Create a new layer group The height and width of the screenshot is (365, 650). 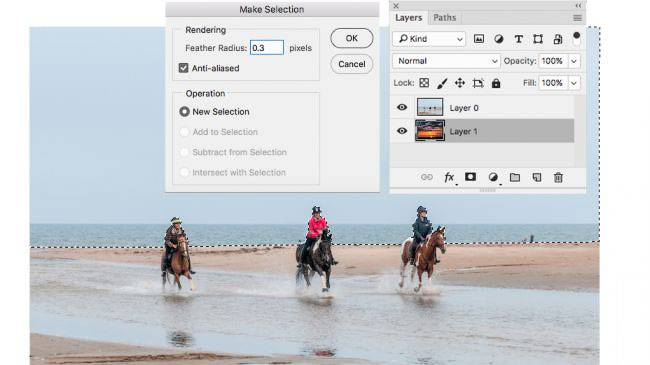[x=515, y=178]
